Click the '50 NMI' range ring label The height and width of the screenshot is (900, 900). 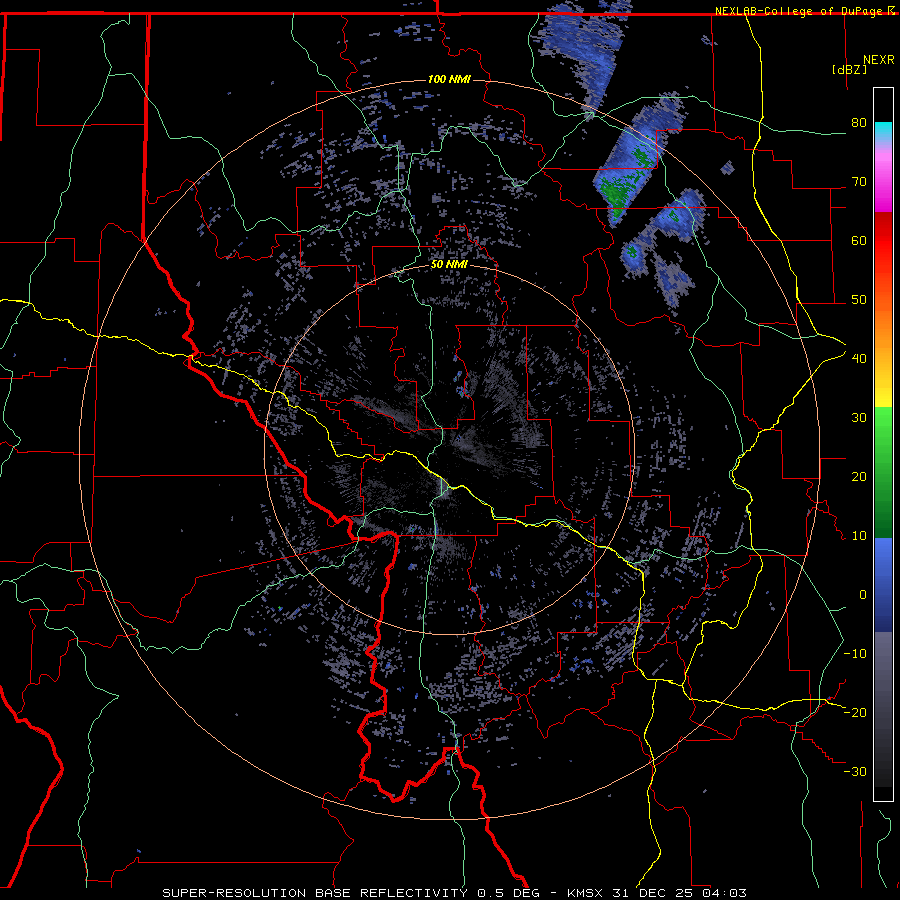click(449, 265)
